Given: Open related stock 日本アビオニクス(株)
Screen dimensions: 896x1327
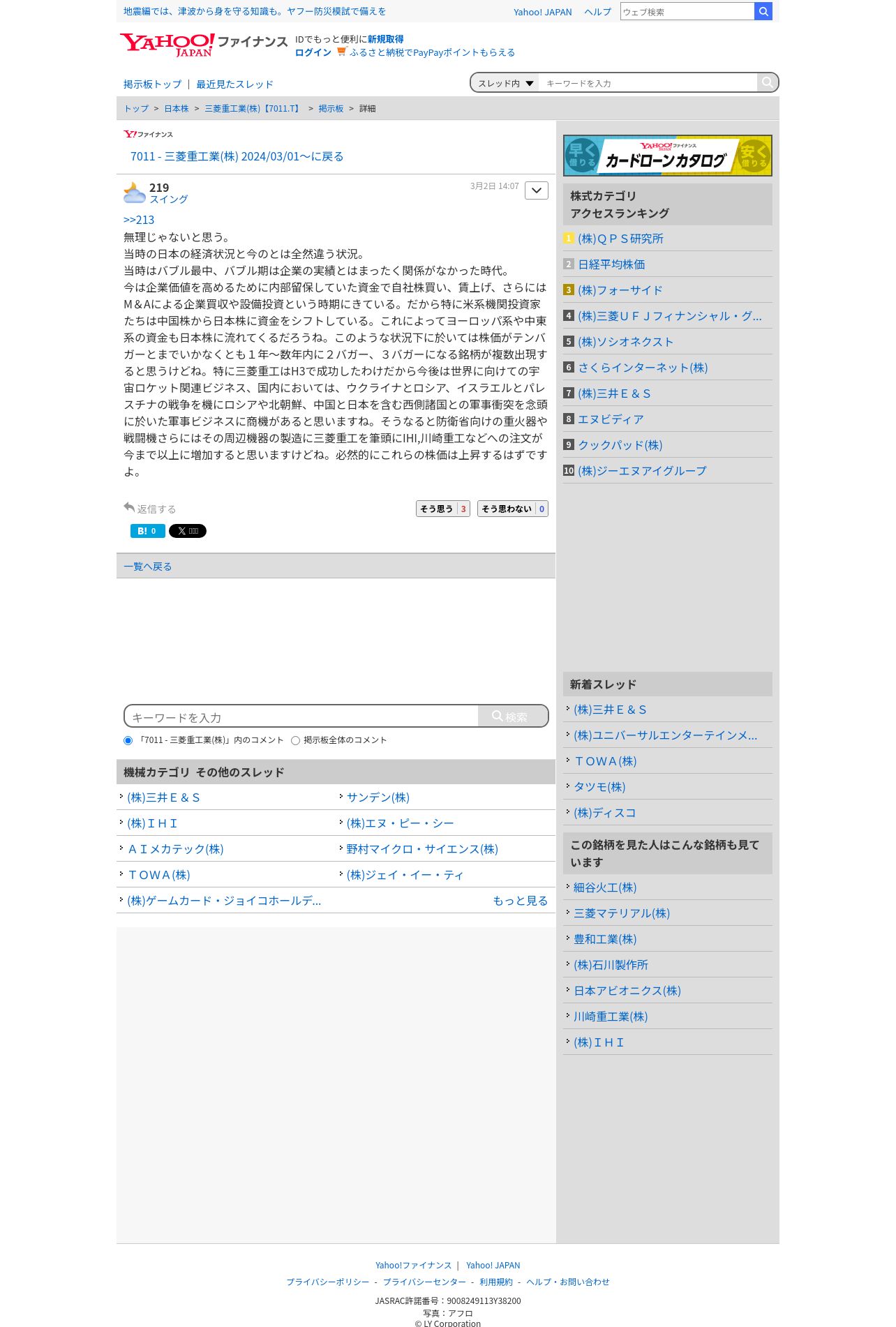Looking at the screenshot, I should [627, 991].
